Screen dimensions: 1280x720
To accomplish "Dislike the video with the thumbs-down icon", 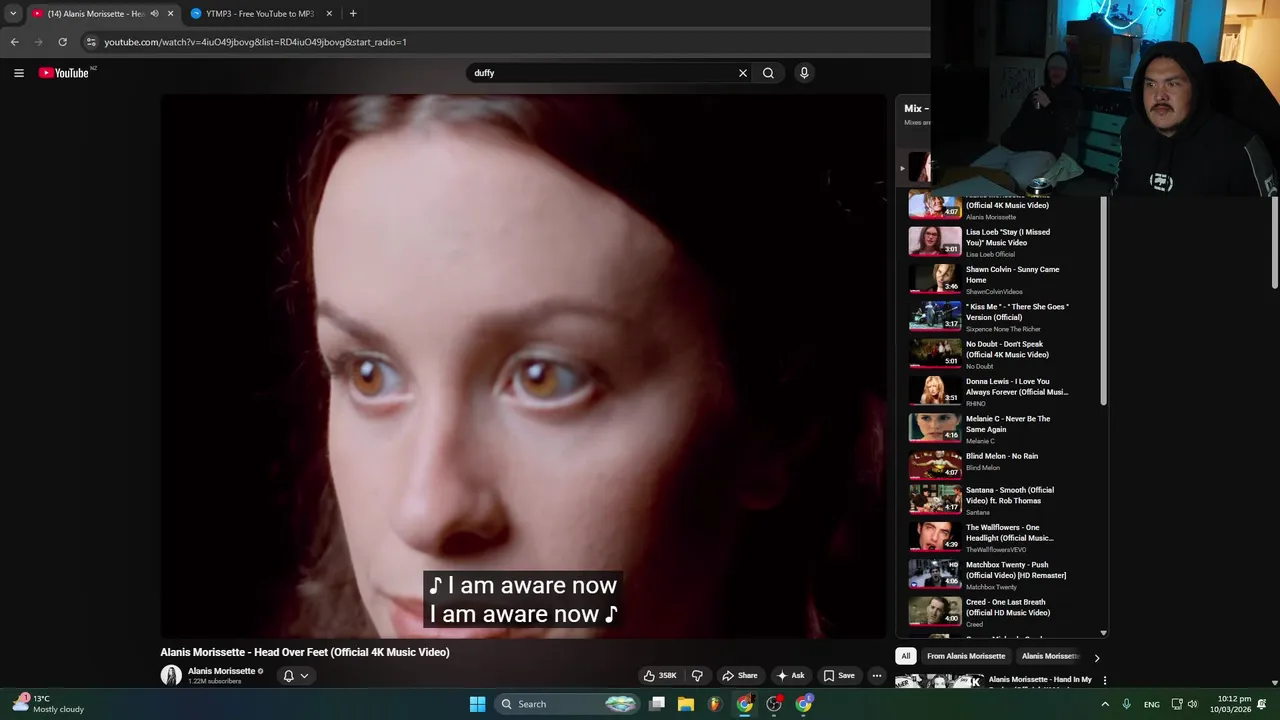I will tap(697, 676).
